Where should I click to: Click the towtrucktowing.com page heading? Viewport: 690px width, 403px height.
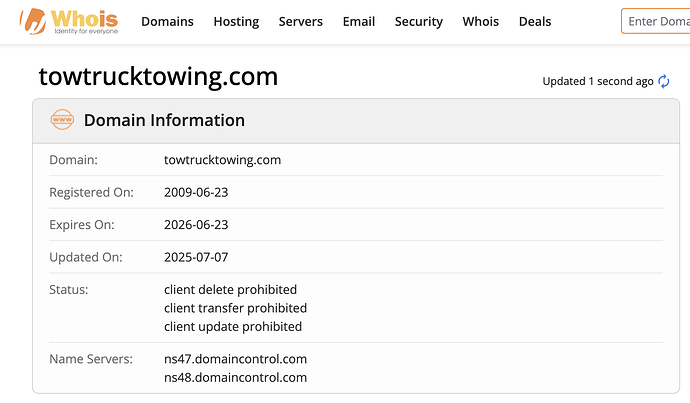158,76
